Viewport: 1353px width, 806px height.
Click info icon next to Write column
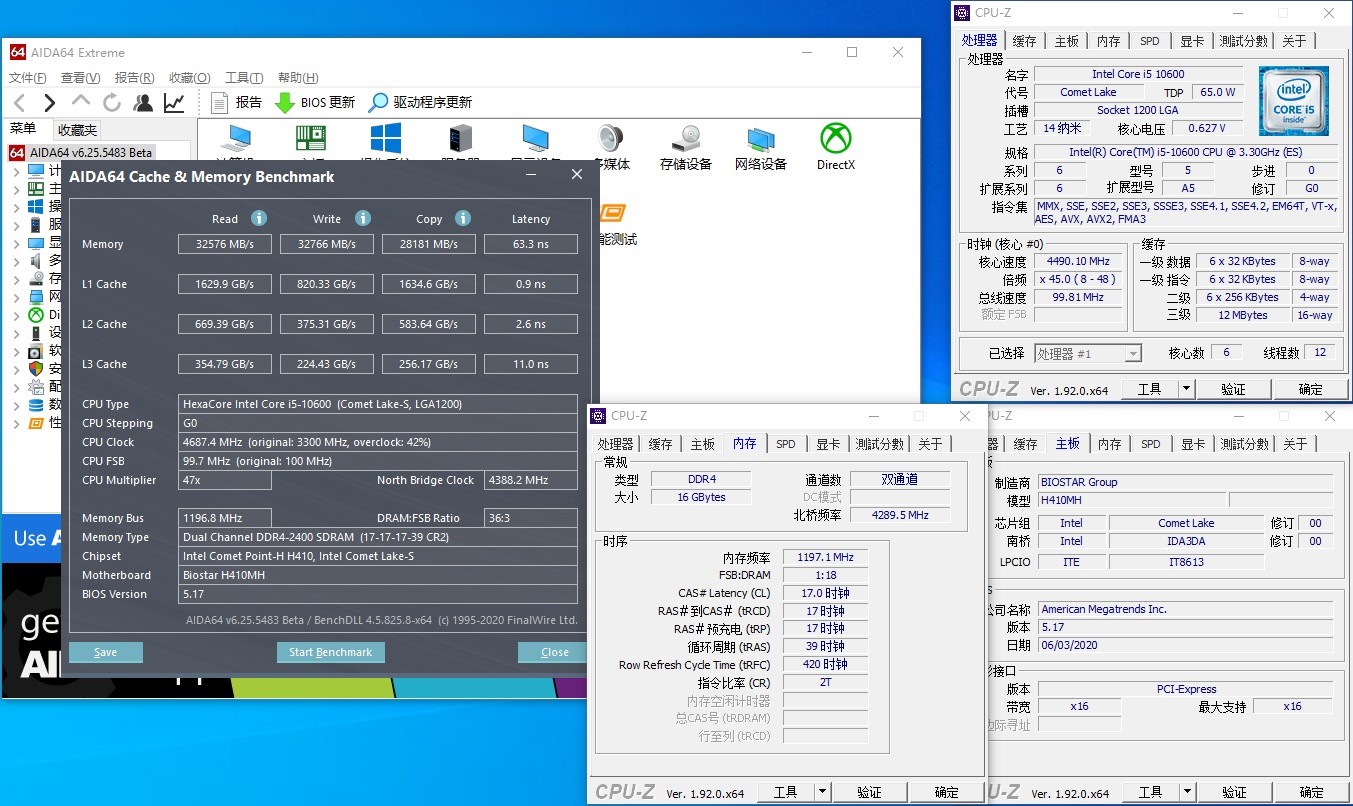(363, 218)
